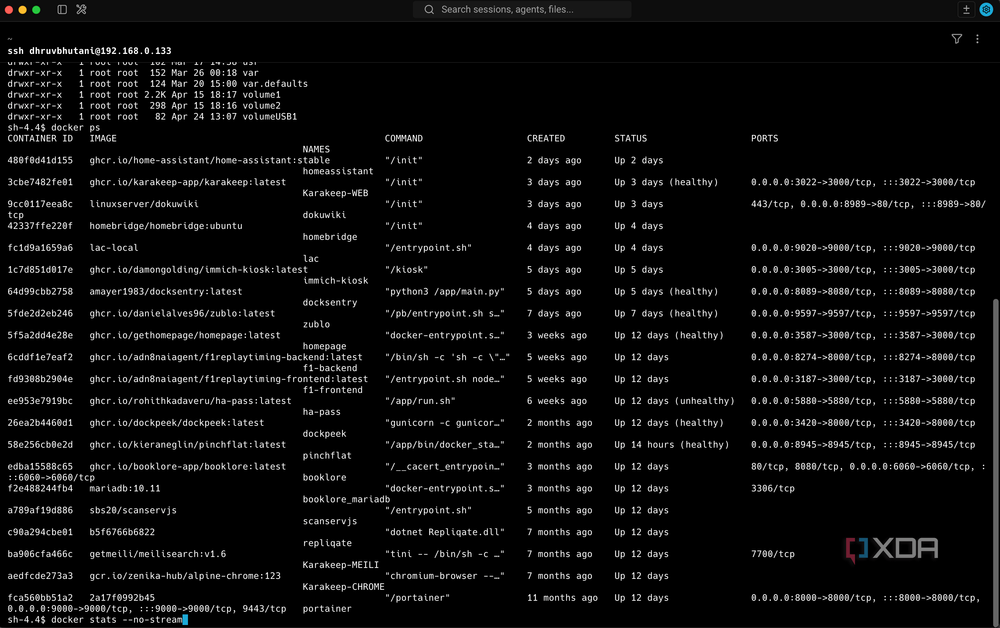Click the pinchflat container name
1000x628 pixels.
click(x=327, y=455)
